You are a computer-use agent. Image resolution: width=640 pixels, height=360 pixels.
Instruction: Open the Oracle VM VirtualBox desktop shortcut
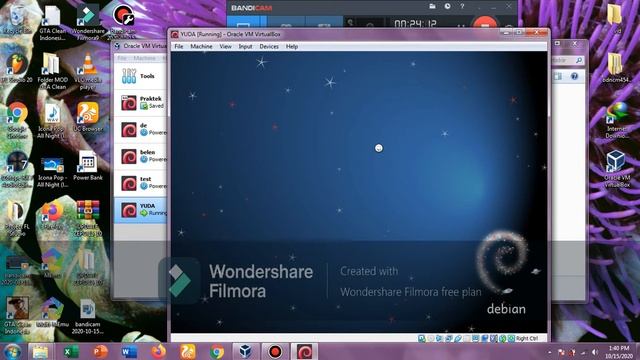point(616,168)
